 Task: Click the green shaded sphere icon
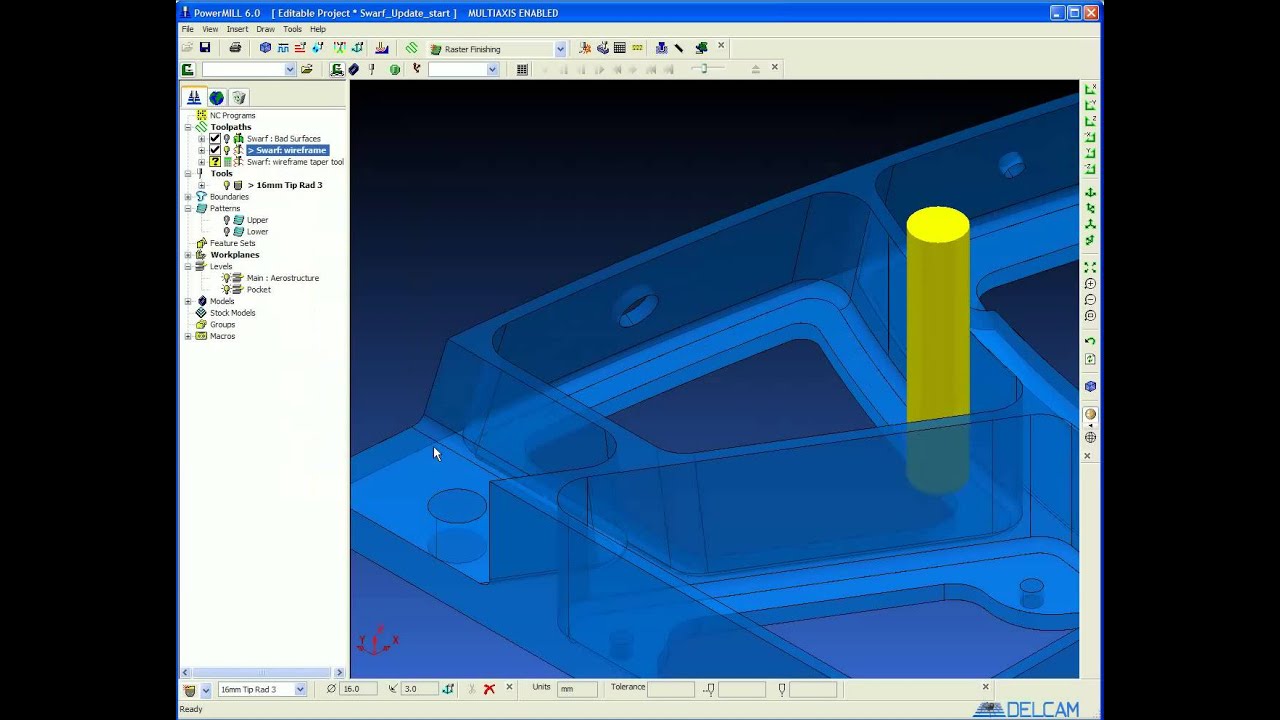[x=395, y=69]
